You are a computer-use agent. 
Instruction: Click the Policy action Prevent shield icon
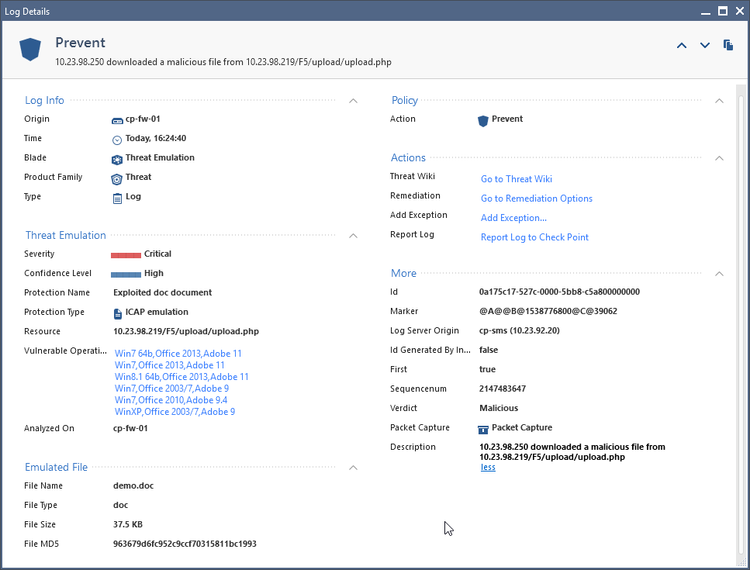(483, 120)
